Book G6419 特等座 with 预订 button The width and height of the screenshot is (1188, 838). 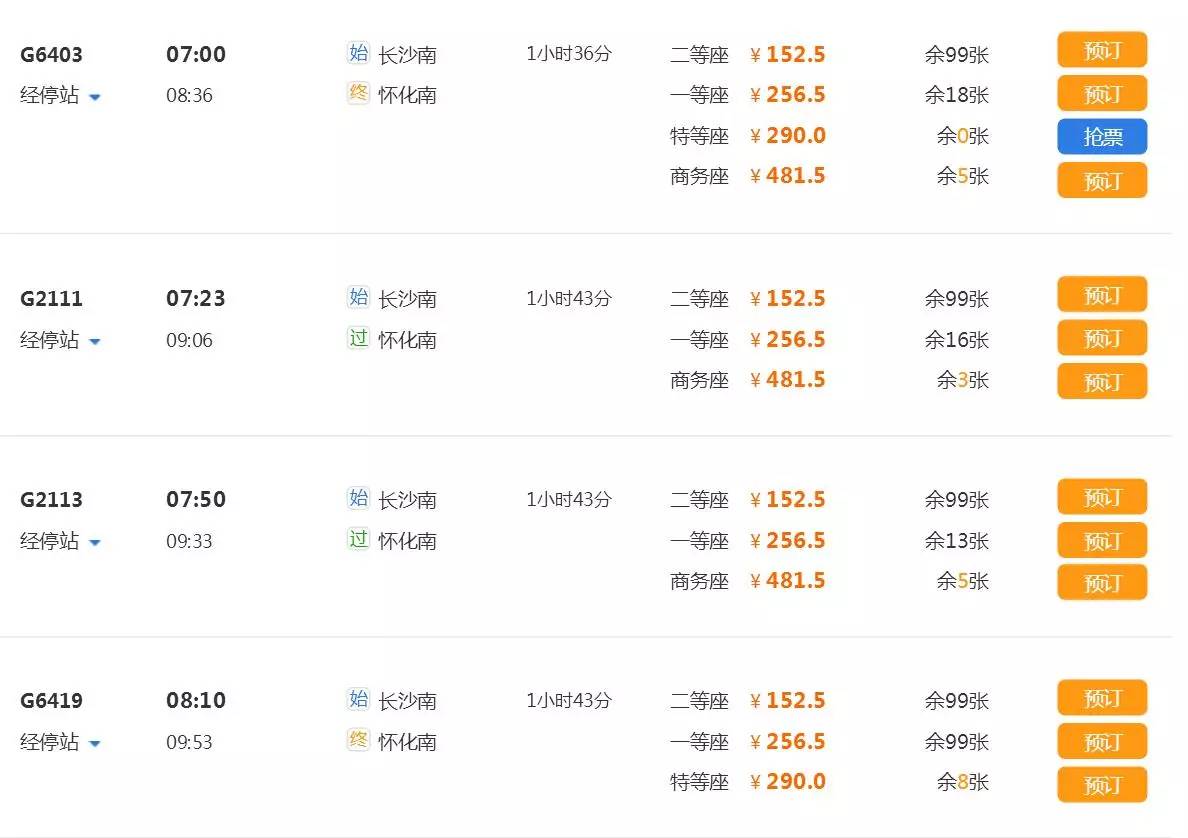click(1102, 783)
